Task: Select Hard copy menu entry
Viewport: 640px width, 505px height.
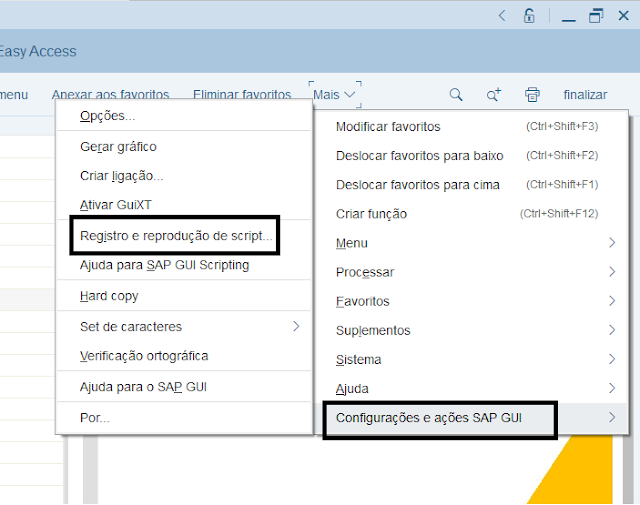Action: coord(184,296)
